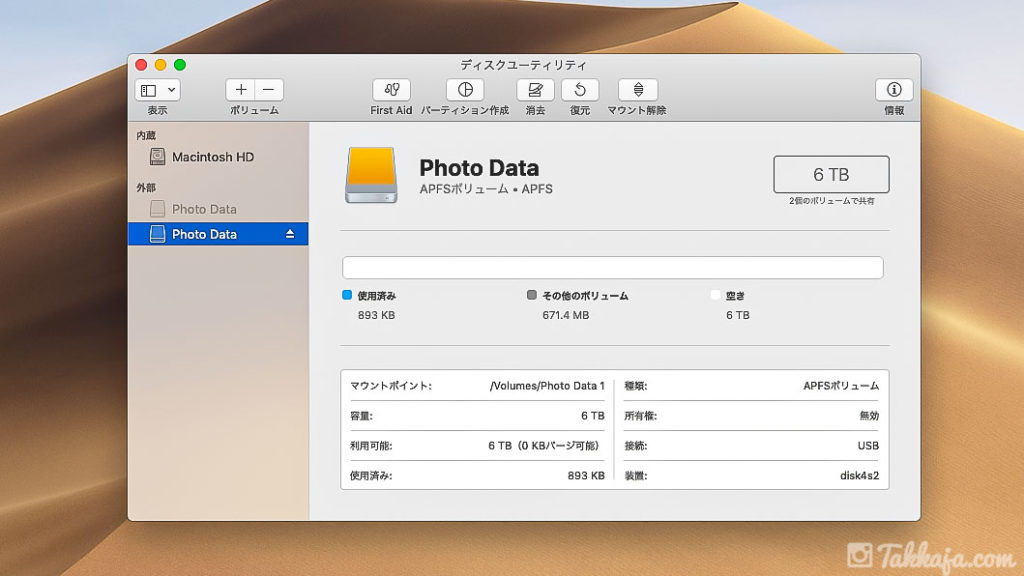Click the white Free (空き) legend swatch
Screen dimensions: 1024x576
[x=715, y=296]
